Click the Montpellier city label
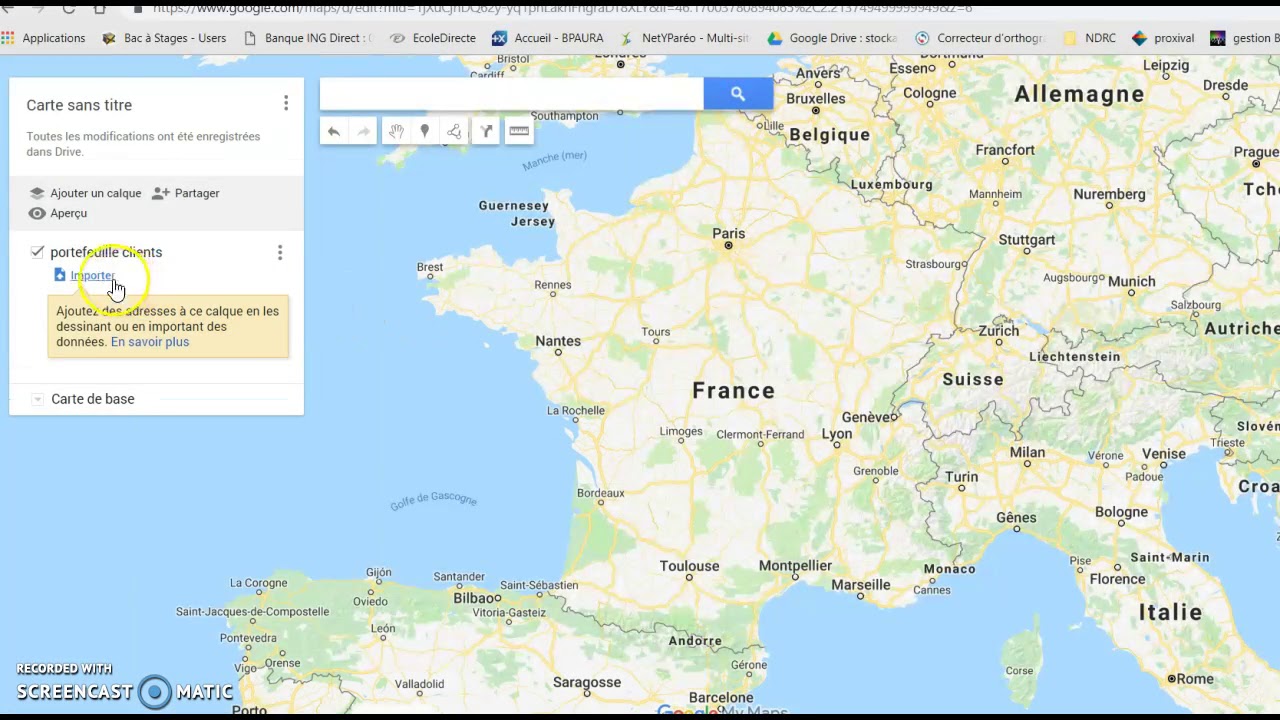The height and width of the screenshot is (720, 1280). click(x=795, y=566)
